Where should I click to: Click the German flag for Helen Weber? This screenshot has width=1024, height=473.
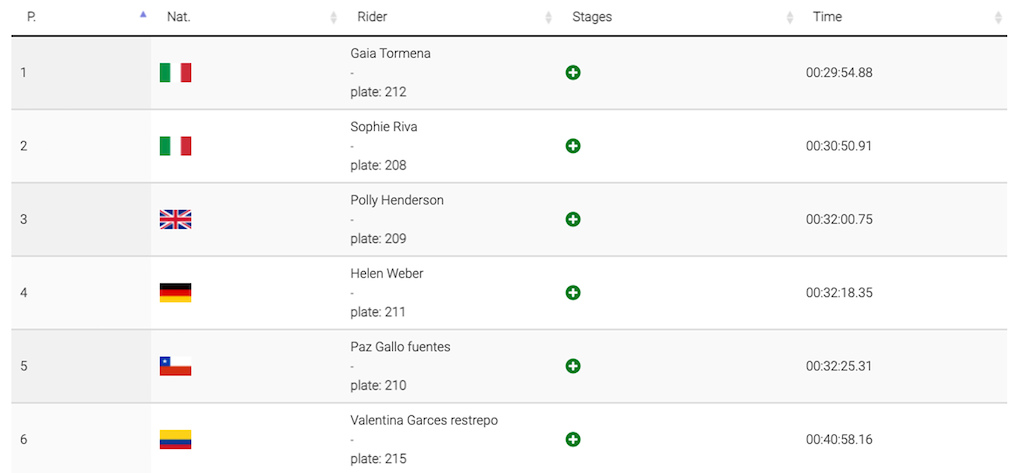(x=175, y=292)
